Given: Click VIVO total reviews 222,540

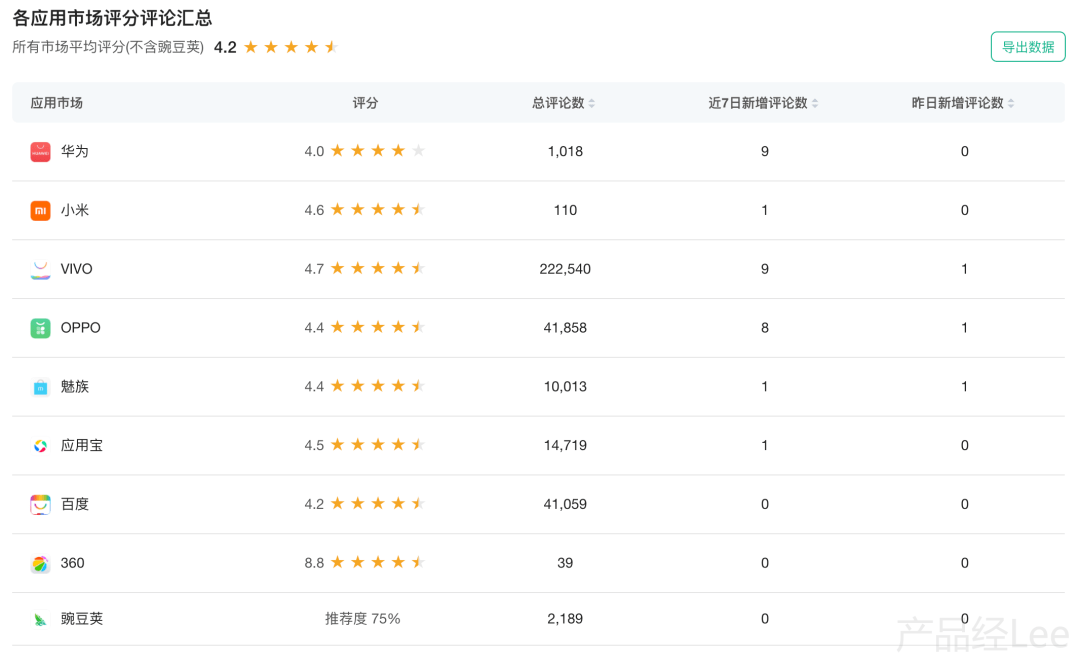Looking at the screenshot, I should point(565,270).
